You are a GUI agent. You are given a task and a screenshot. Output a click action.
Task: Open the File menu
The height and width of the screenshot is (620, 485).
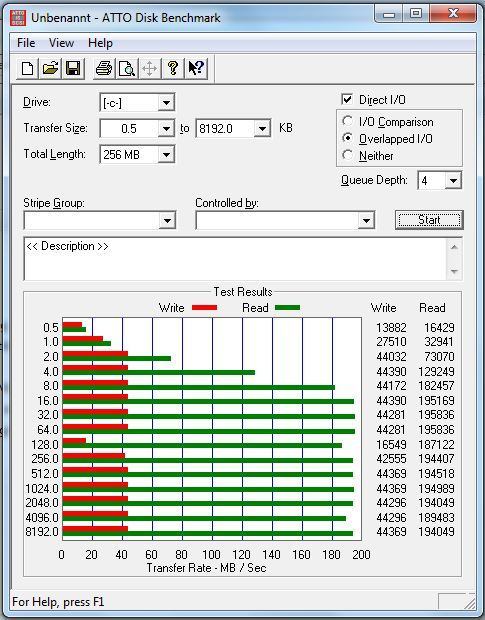pyautogui.click(x=26, y=43)
